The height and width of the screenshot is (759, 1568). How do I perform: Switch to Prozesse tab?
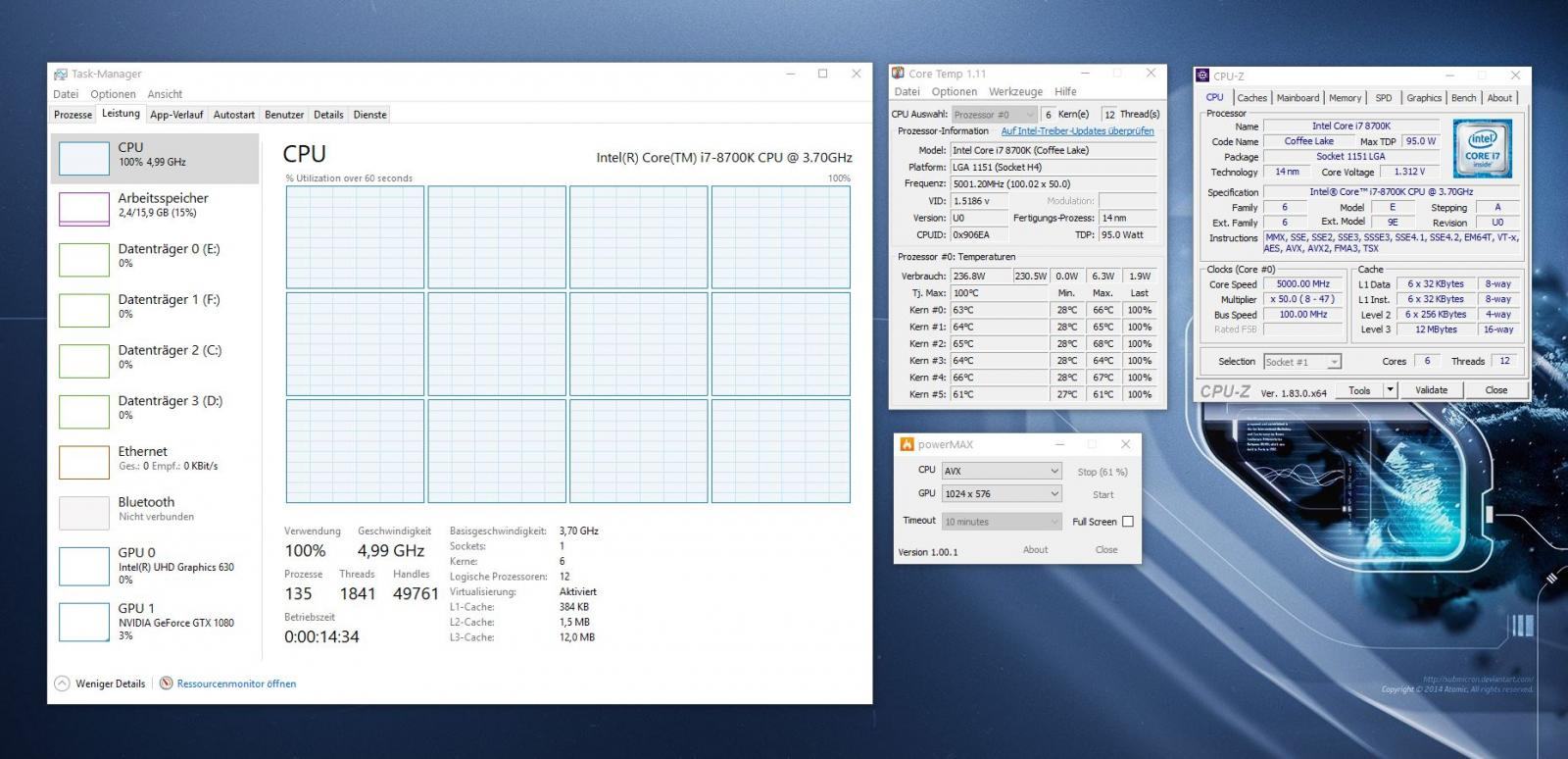pos(73,115)
